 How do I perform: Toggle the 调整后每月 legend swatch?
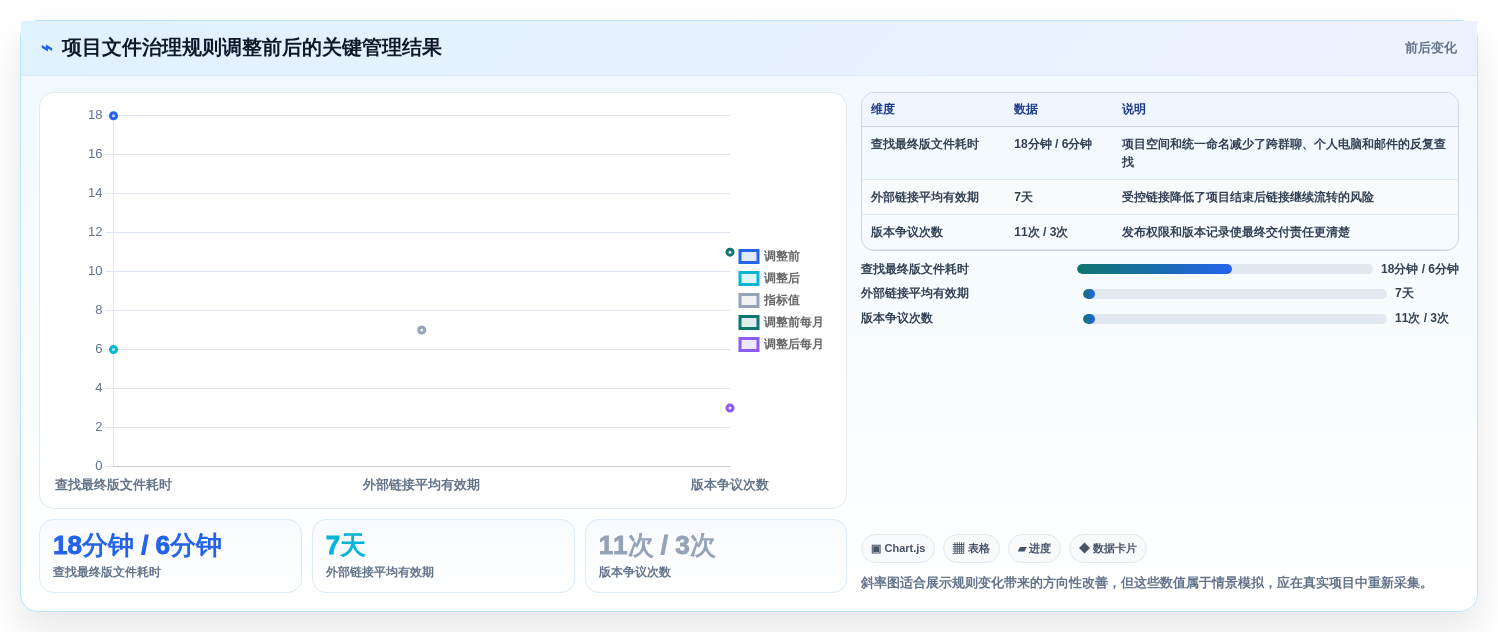click(x=749, y=344)
